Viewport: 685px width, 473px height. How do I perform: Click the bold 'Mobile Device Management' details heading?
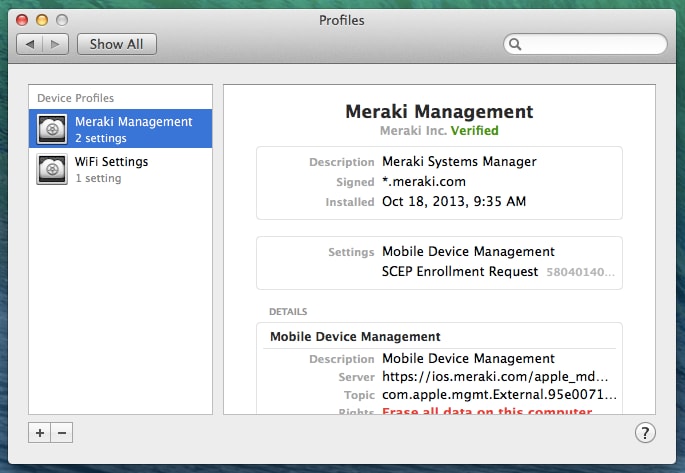355,337
